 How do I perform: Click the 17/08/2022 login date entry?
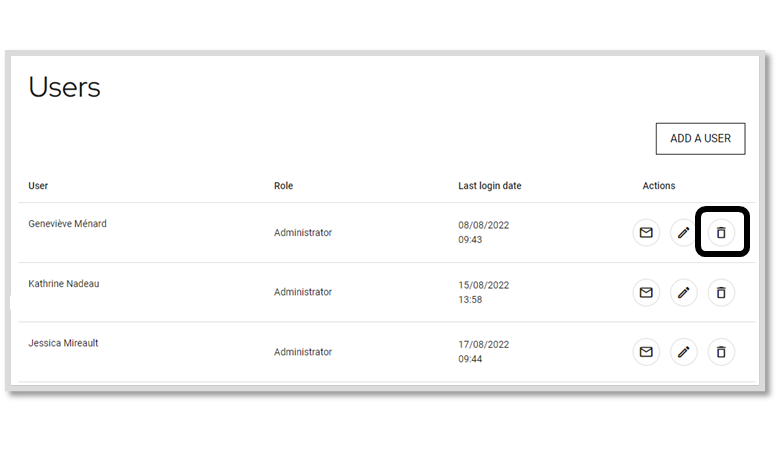pyautogui.click(x=484, y=344)
